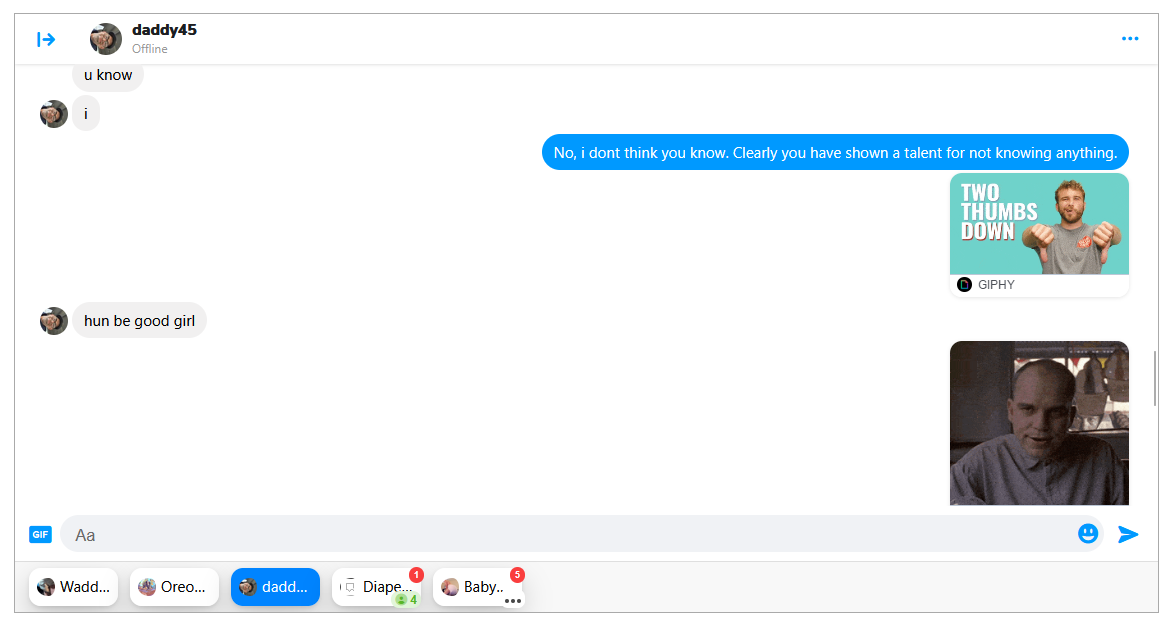Open the daddy45 username in header
1170x624 pixels.
[x=164, y=30]
